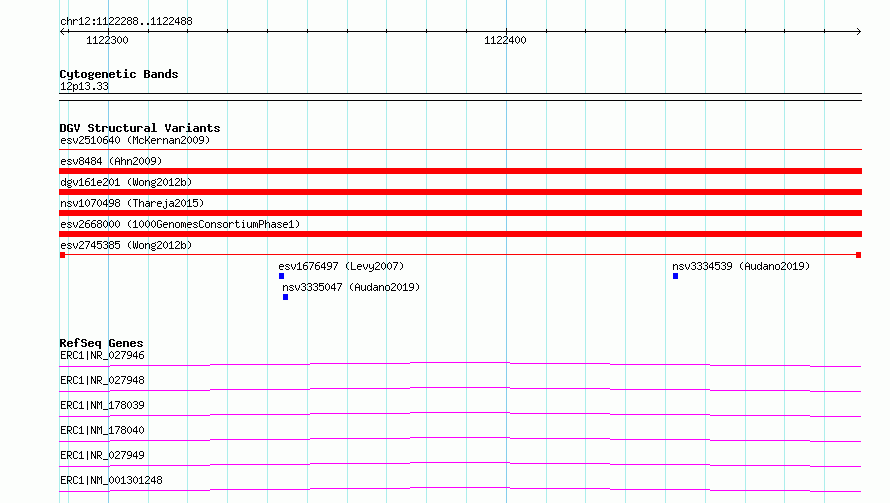Select transcript ERC1|NR_027949
Image resolution: width=890 pixels, height=503 pixels.
coord(102,455)
